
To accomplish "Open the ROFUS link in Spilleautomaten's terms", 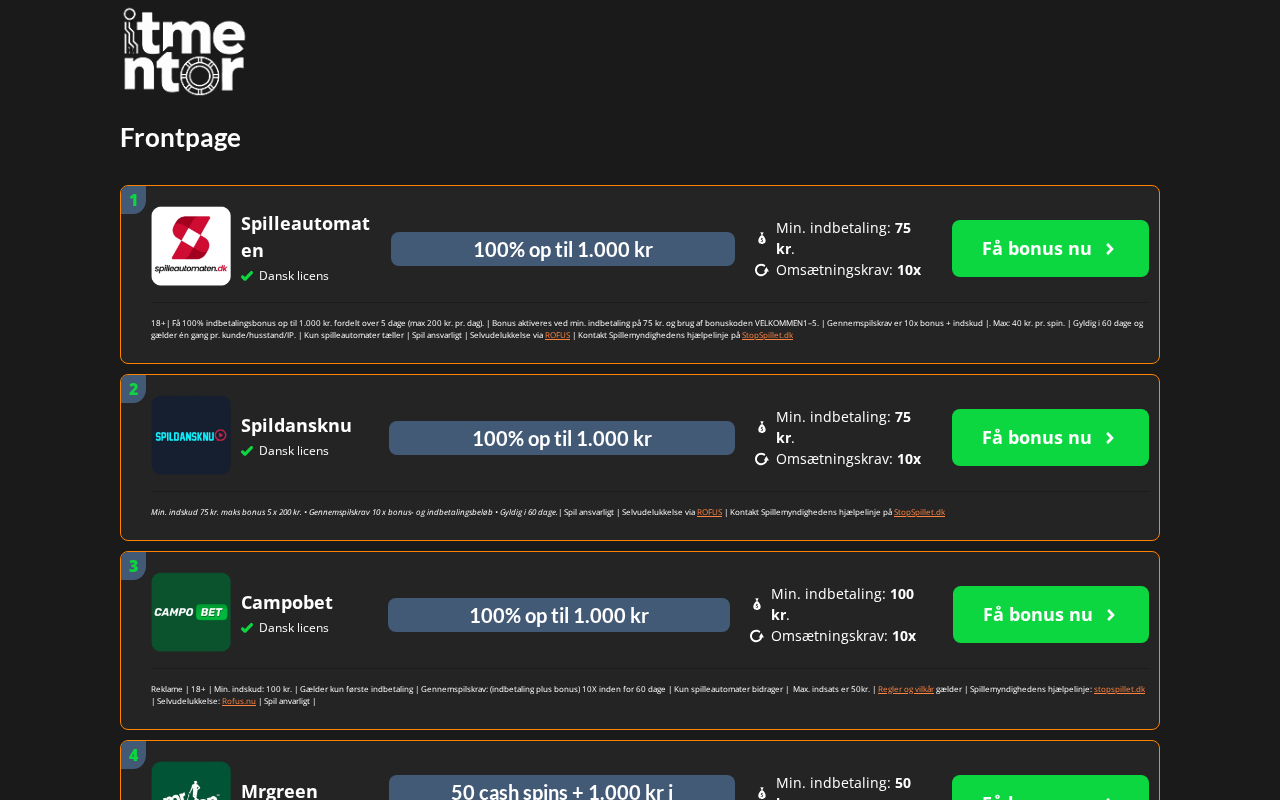I will click(x=557, y=335).
